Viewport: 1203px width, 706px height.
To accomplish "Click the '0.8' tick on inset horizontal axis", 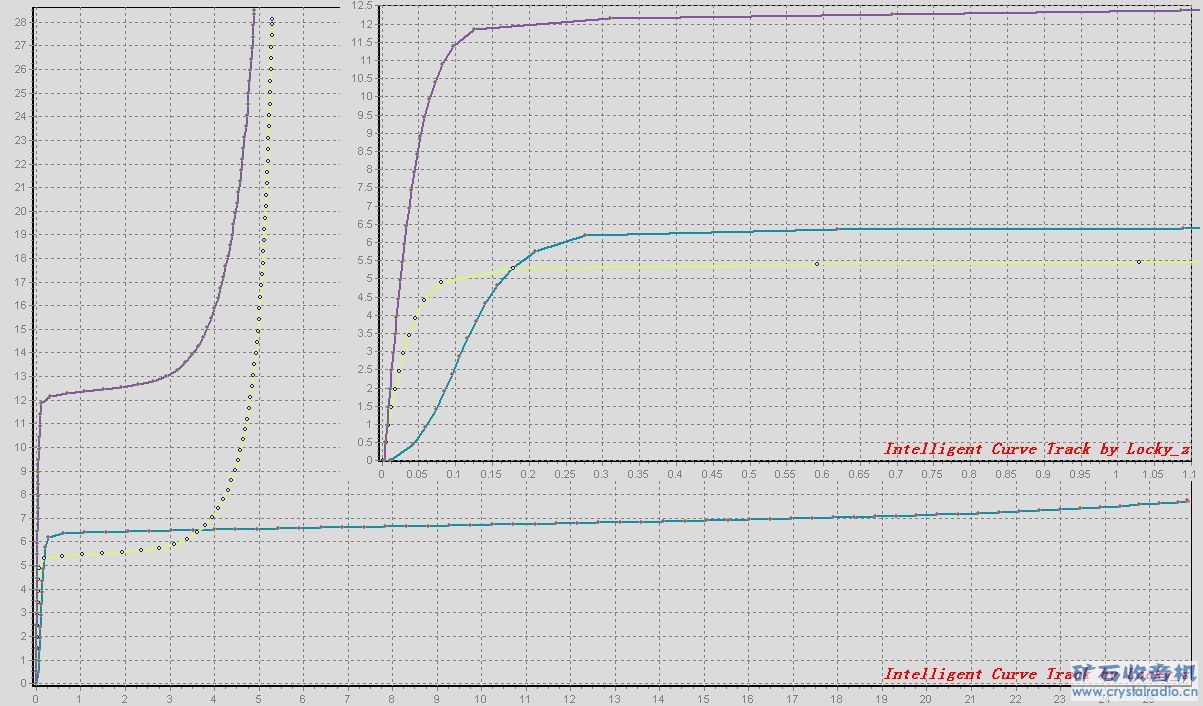I will [969, 473].
